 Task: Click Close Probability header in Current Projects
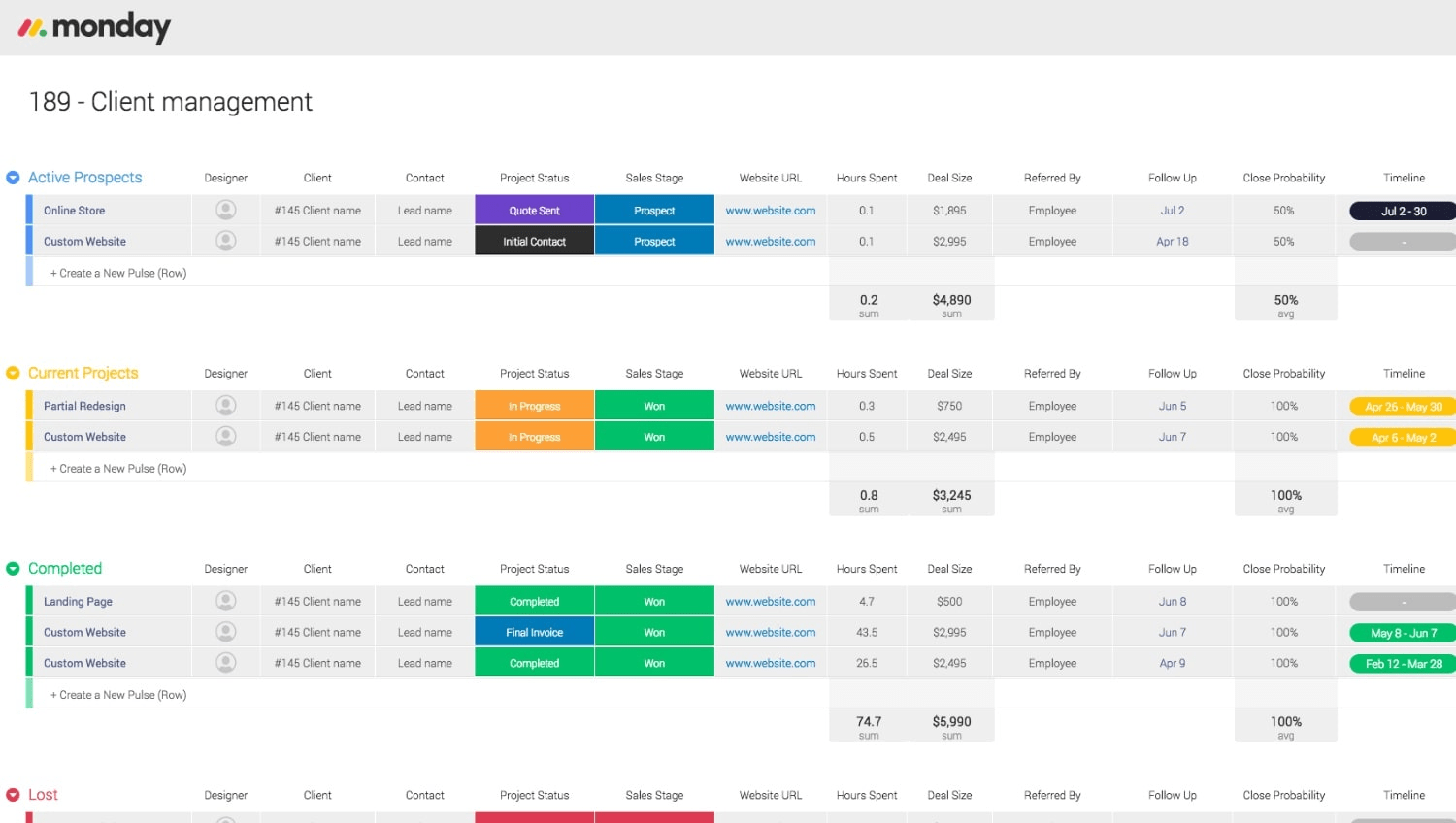pos(1283,374)
